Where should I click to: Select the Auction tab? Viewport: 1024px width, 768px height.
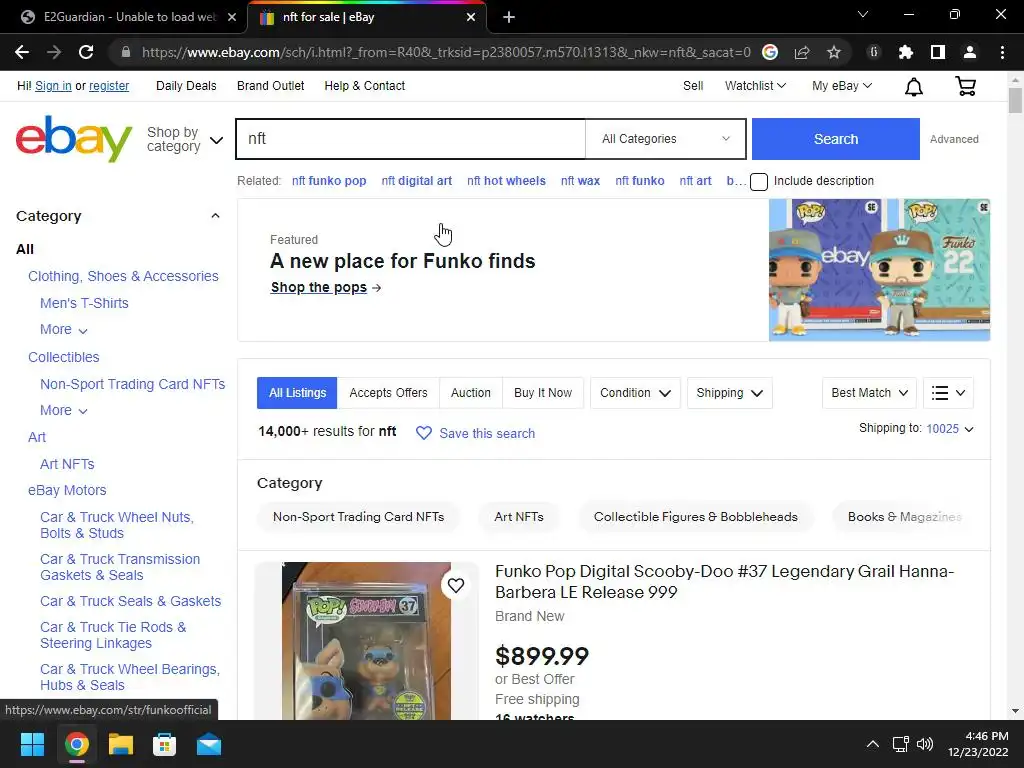[471, 393]
